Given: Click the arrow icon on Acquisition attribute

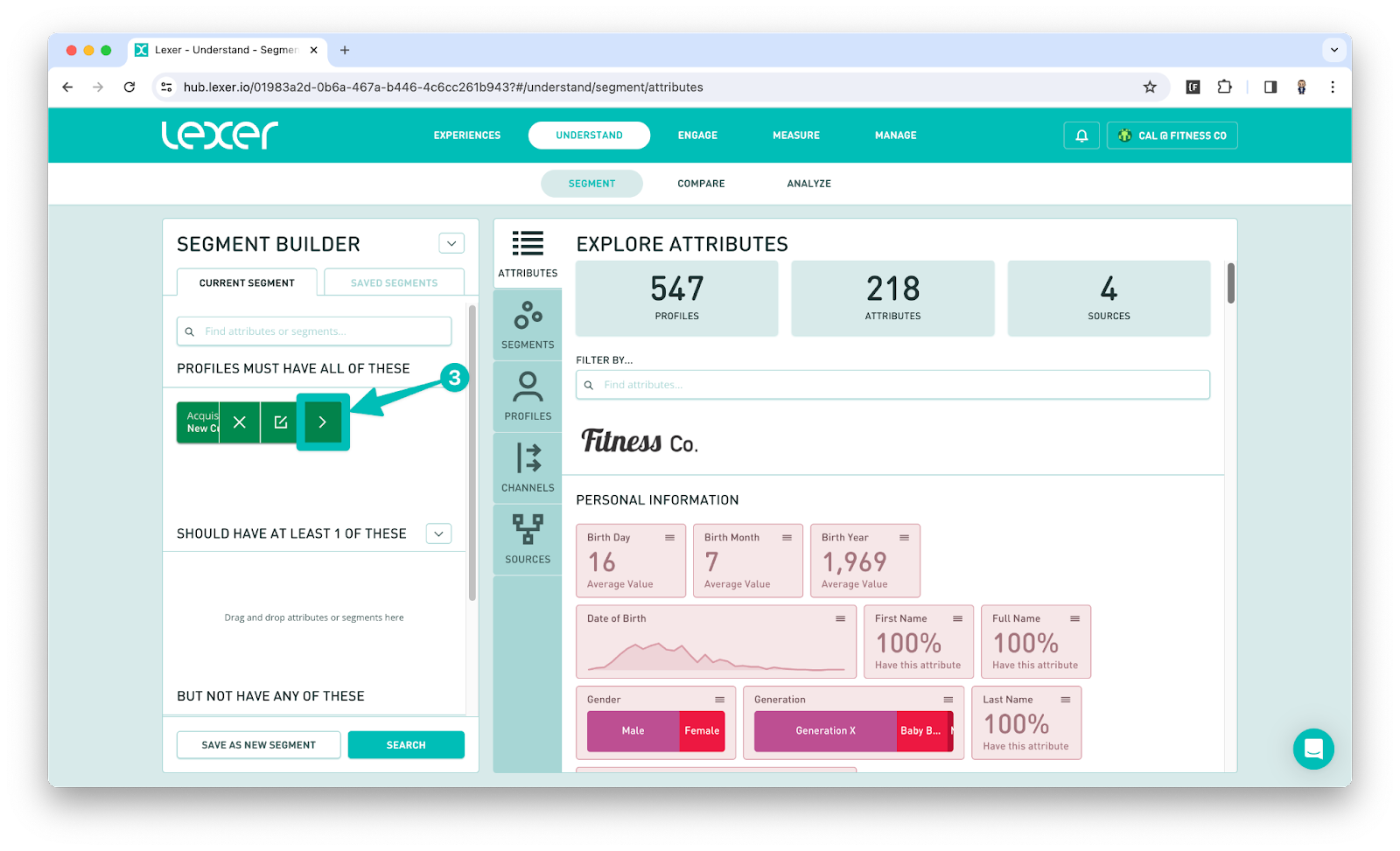Looking at the screenshot, I should pyautogui.click(x=323, y=422).
